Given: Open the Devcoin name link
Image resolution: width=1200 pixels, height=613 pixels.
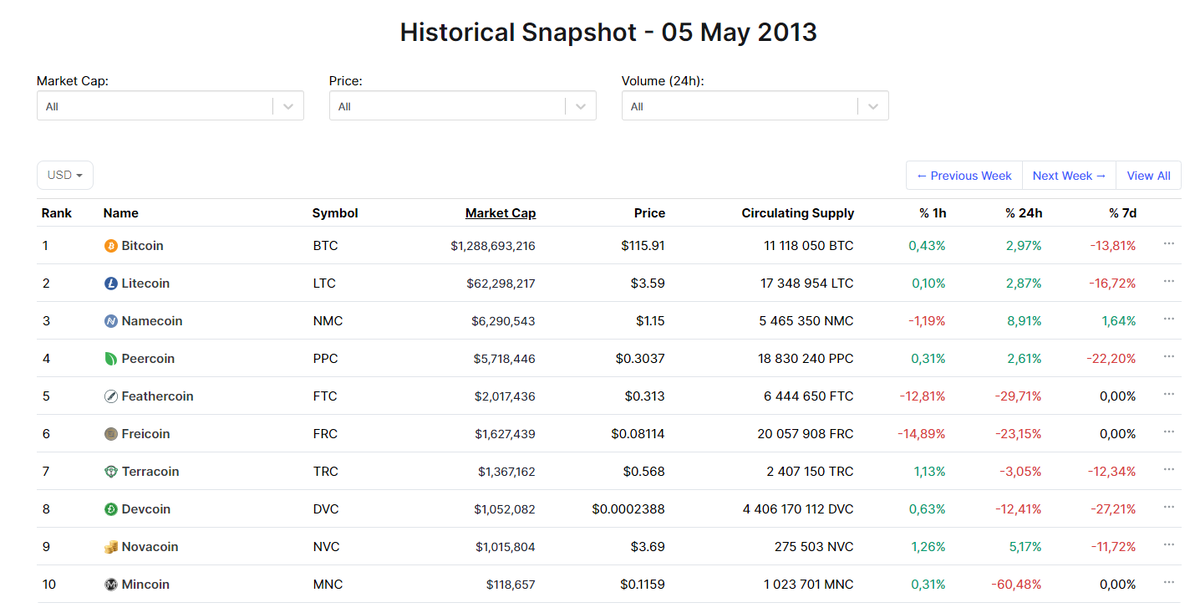Looking at the screenshot, I should coord(146,509).
